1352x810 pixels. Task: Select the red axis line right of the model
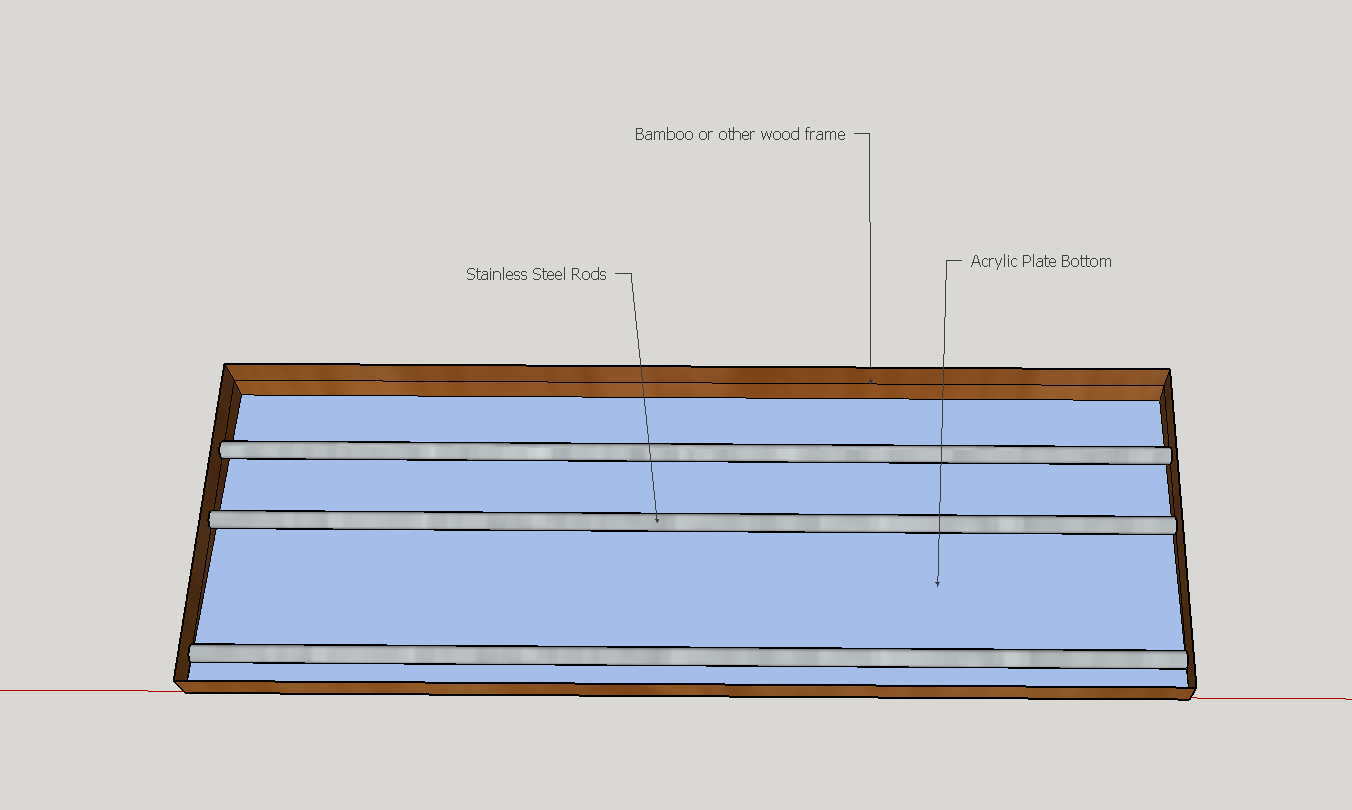click(x=1270, y=698)
